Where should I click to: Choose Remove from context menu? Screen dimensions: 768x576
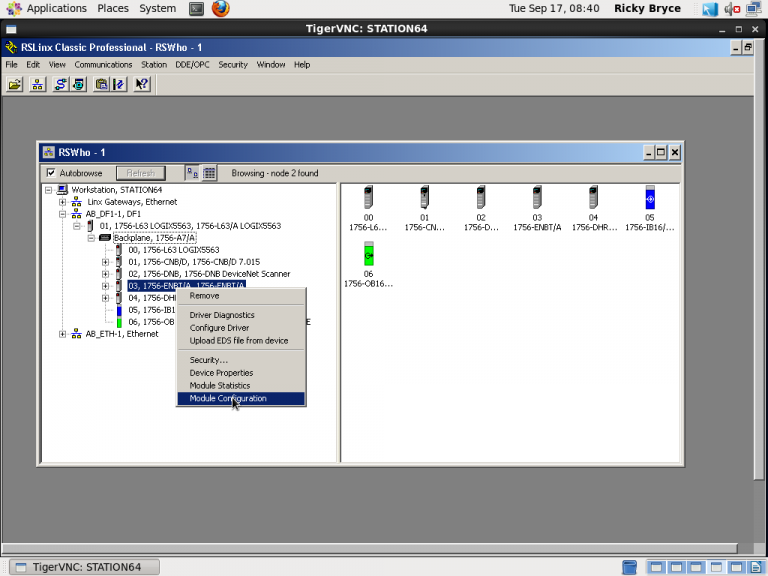pyautogui.click(x=240, y=296)
